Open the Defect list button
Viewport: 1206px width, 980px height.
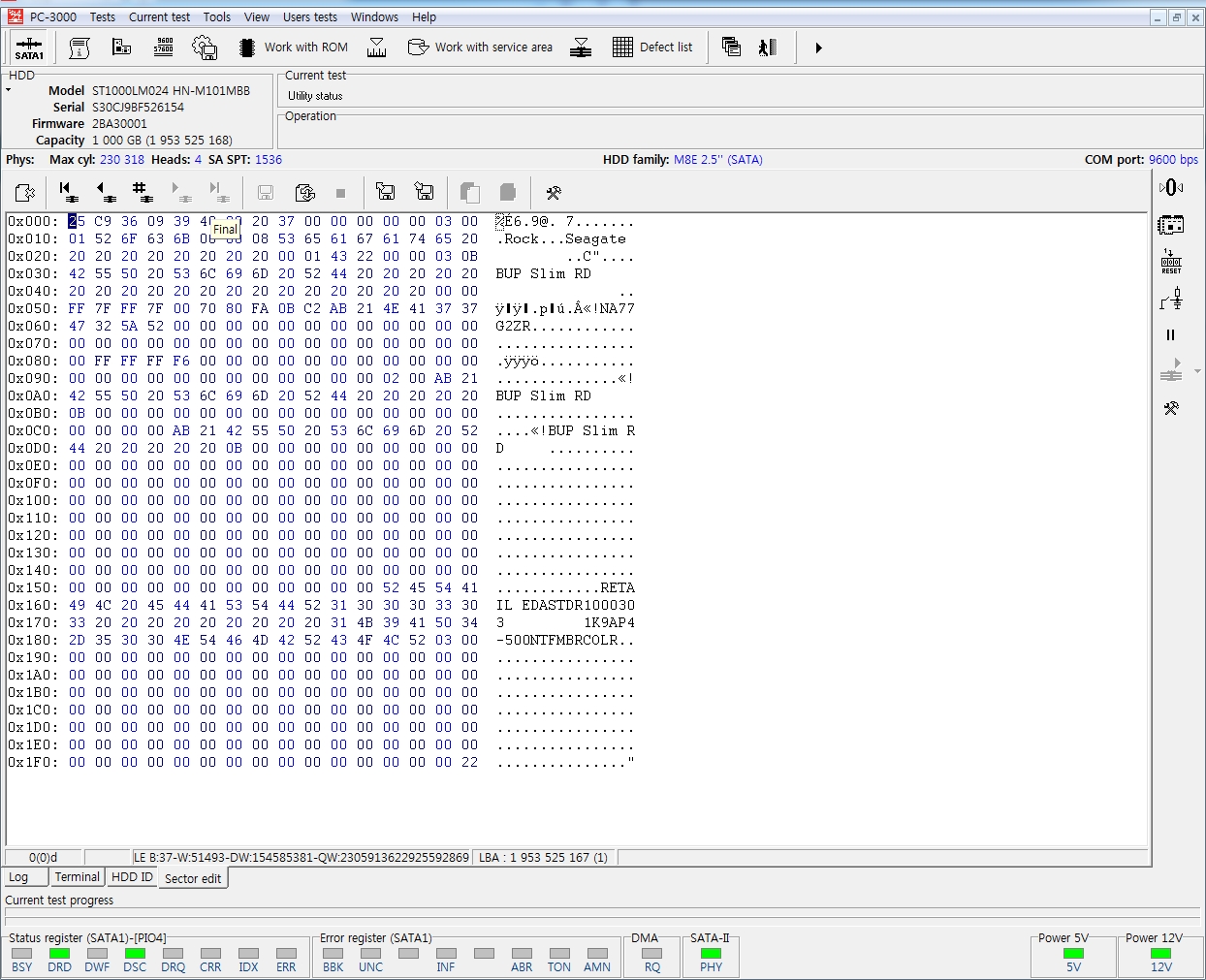[652, 47]
